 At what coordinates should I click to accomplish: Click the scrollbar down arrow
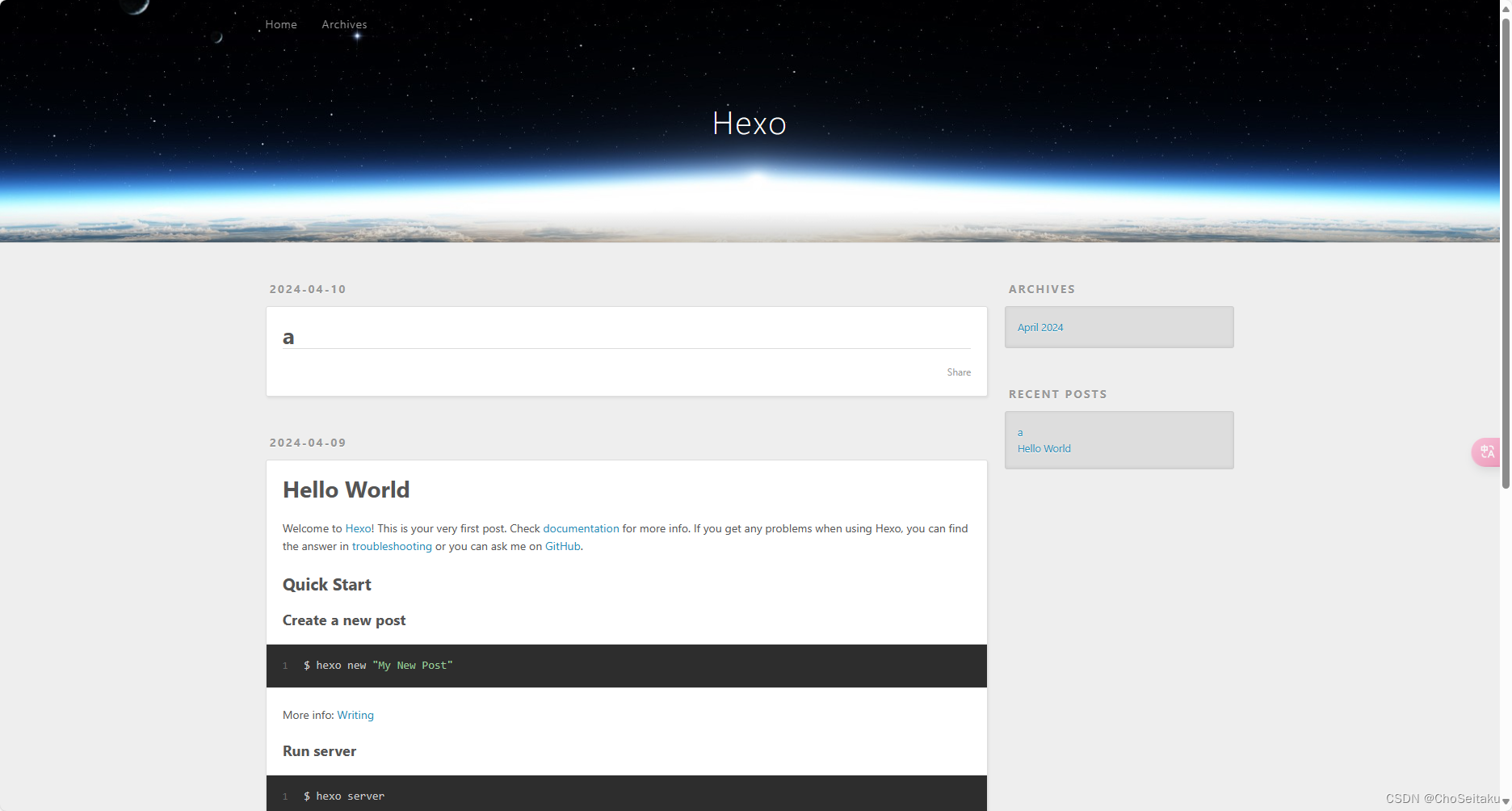pyautogui.click(x=1506, y=801)
